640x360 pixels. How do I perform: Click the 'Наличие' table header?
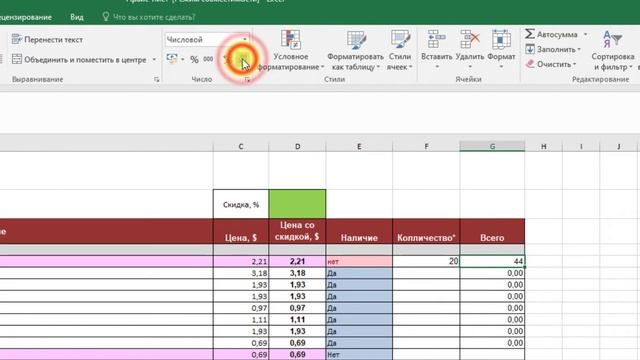[x=359, y=231]
